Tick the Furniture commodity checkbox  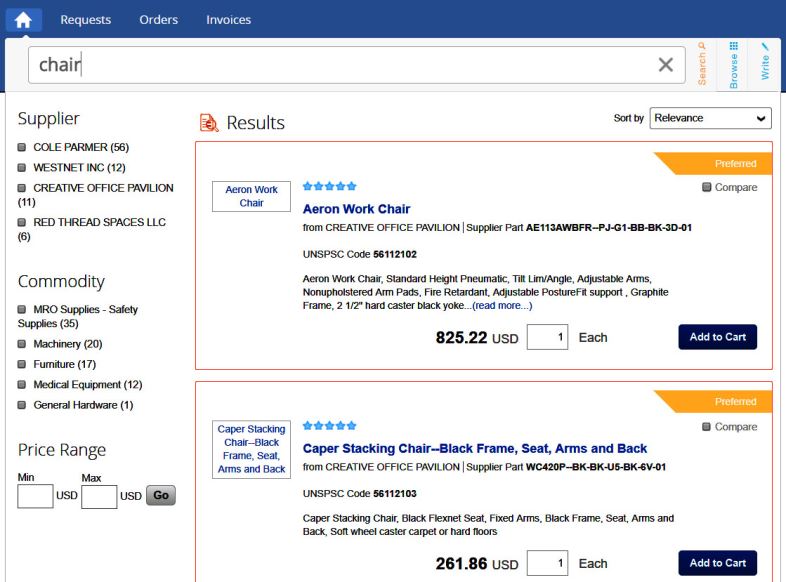pyautogui.click(x=23, y=365)
